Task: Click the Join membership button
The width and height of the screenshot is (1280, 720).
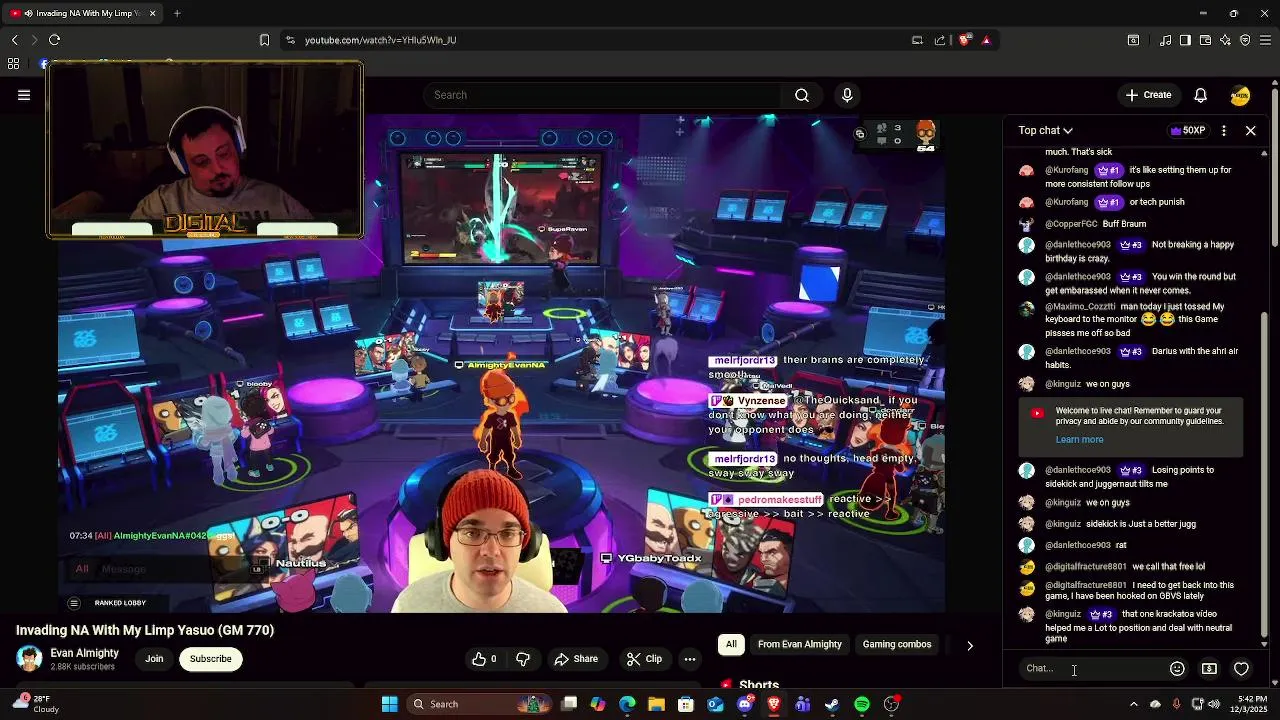Action: [x=154, y=658]
